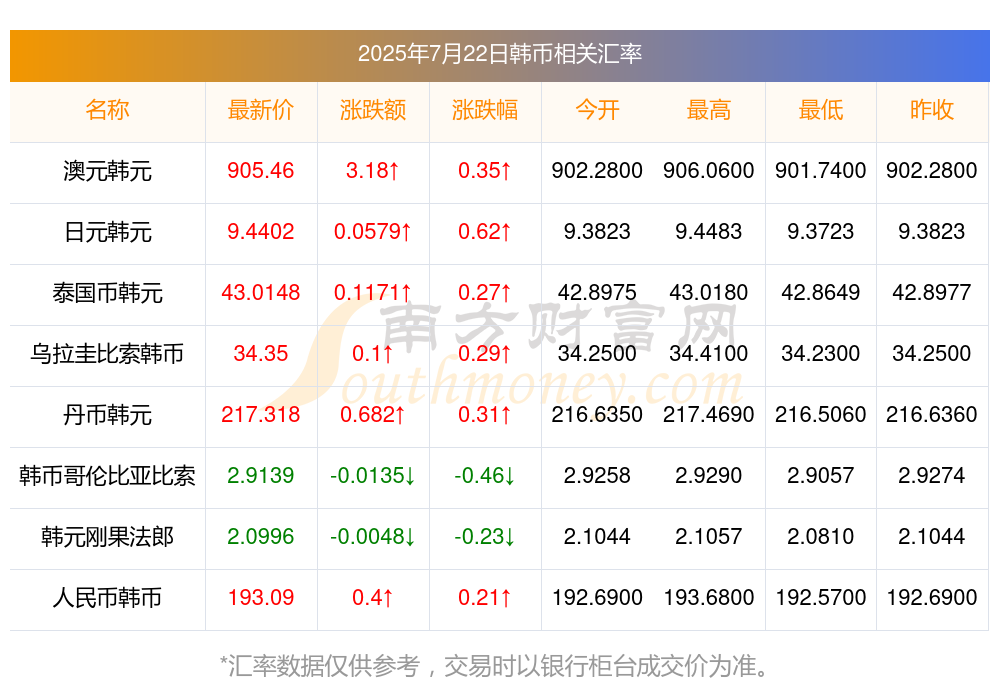Click the change amount -0.0135↓
This screenshot has height=698, width=1000.
coord(372,475)
